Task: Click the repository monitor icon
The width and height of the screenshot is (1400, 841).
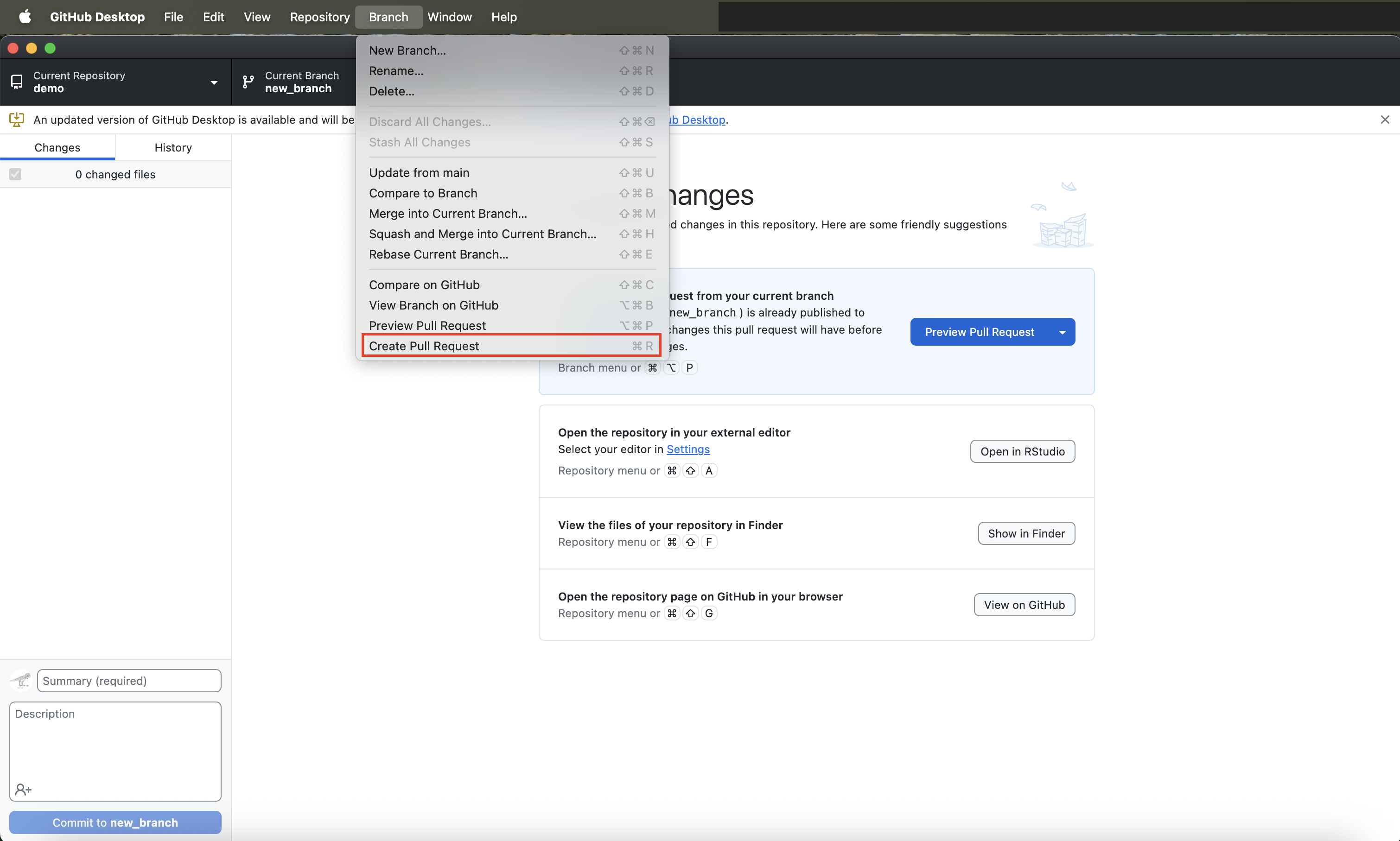Action: pos(17,82)
